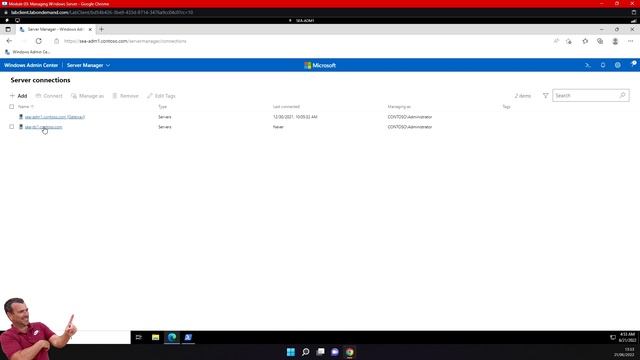Open the Windows 11 Start button
640x360 pixels.
pos(291,352)
